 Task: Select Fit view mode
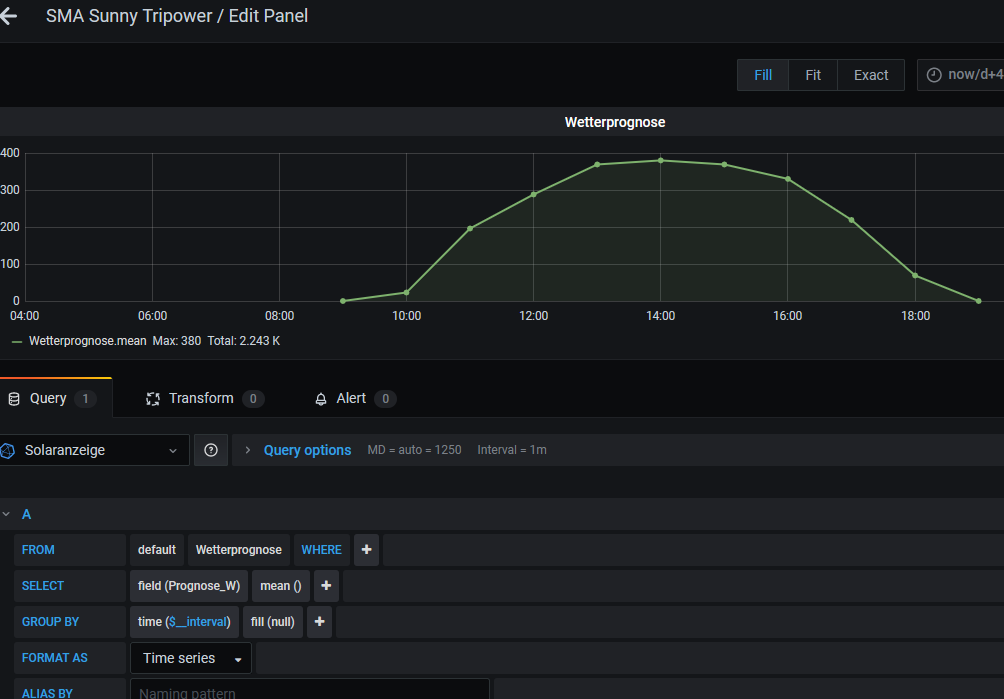(x=813, y=75)
